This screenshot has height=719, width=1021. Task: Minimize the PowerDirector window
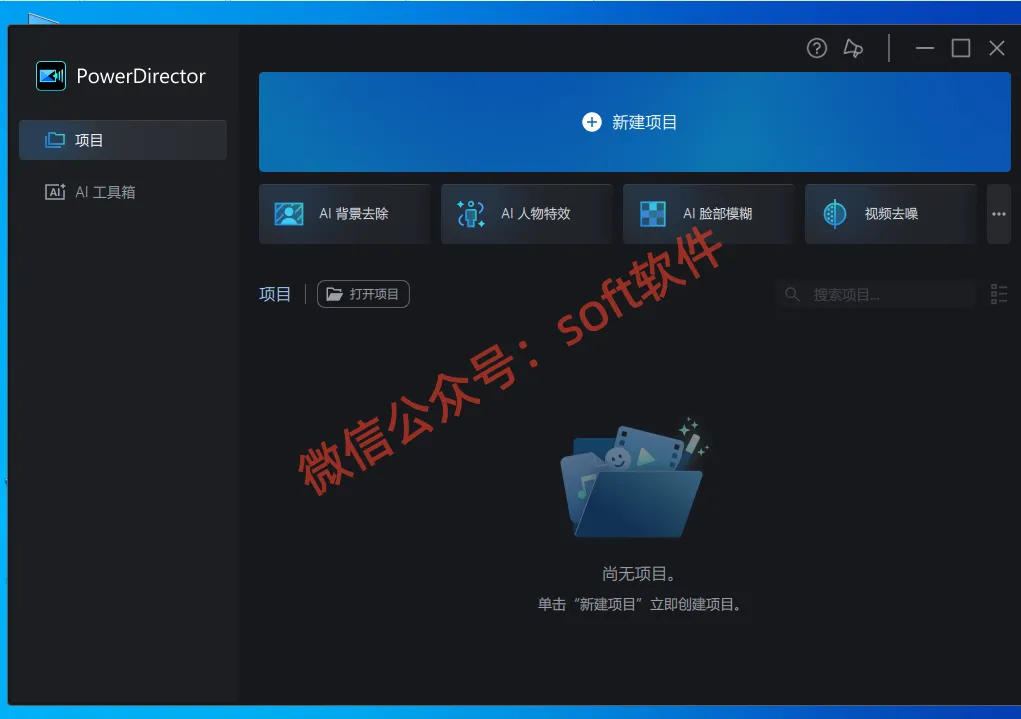tap(925, 48)
